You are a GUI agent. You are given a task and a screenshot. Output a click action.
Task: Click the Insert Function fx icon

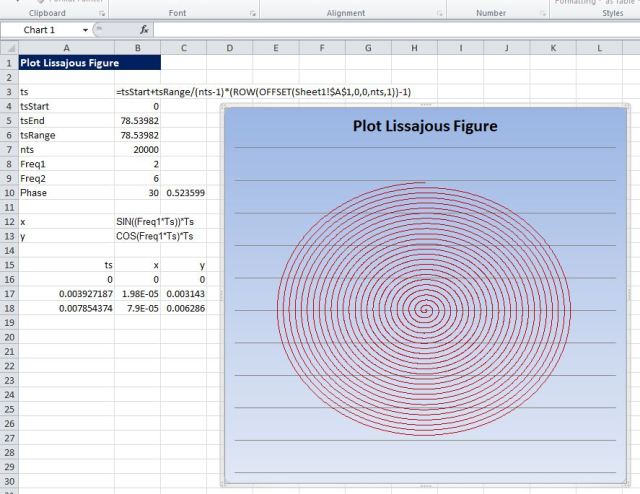[x=145, y=30]
